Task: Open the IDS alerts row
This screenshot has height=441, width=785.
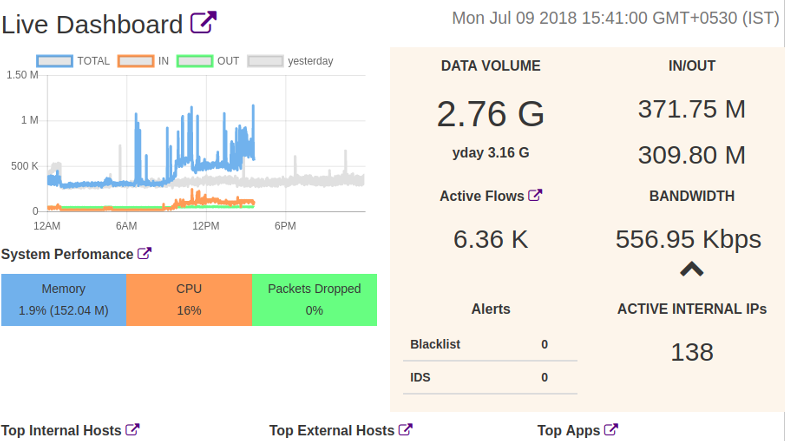Action: tap(478, 377)
